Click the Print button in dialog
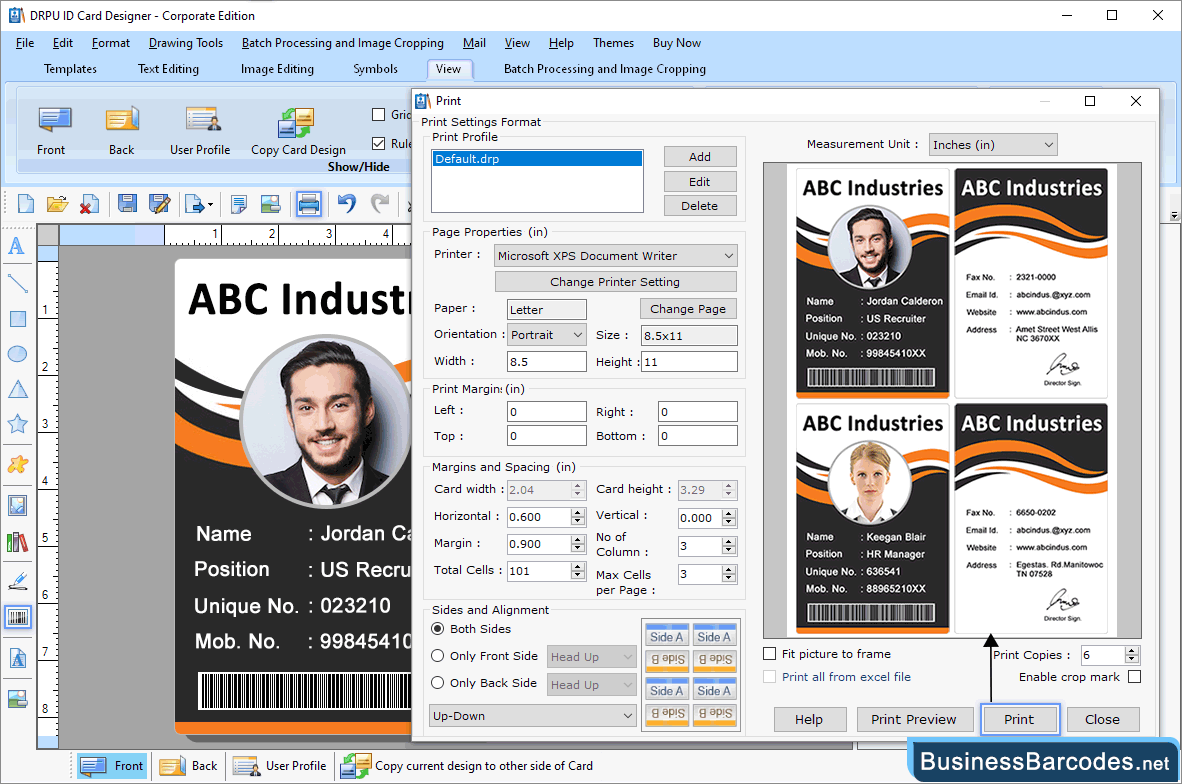This screenshot has width=1182, height=784. [1019, 719]
